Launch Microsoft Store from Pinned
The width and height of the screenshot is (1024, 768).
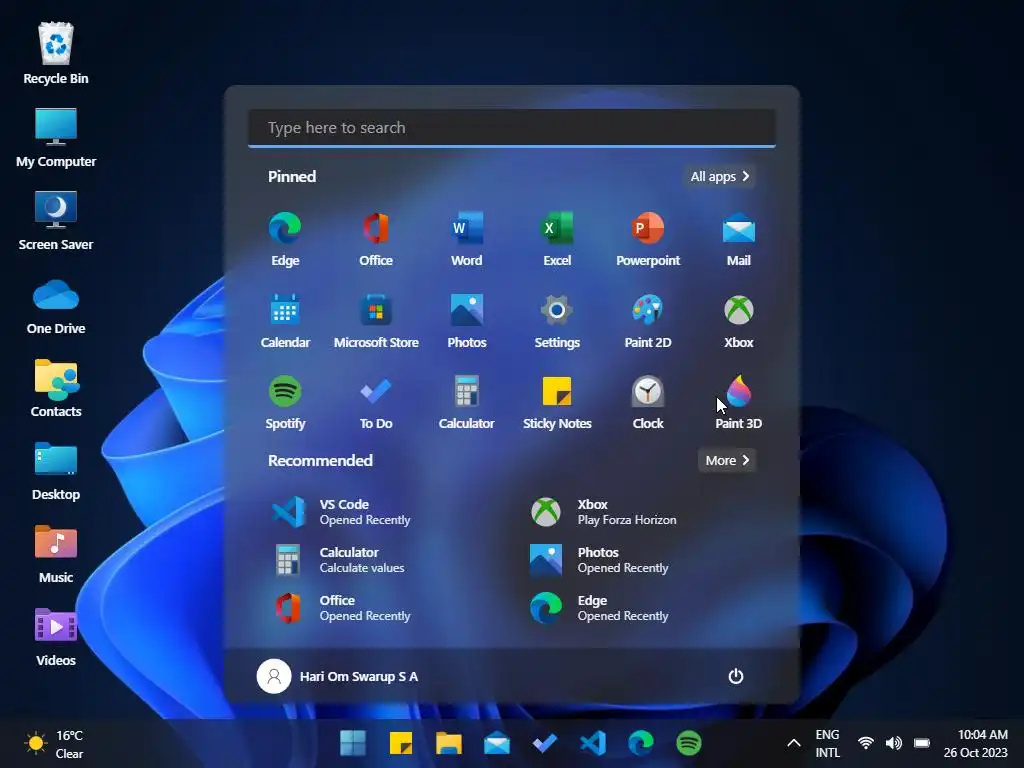[376, 321]
